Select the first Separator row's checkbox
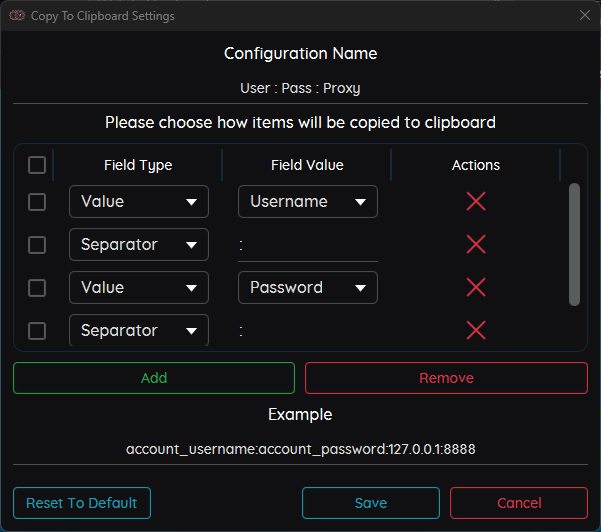The width and height of the screenshot is (601, 532). (x=37, y=245)
